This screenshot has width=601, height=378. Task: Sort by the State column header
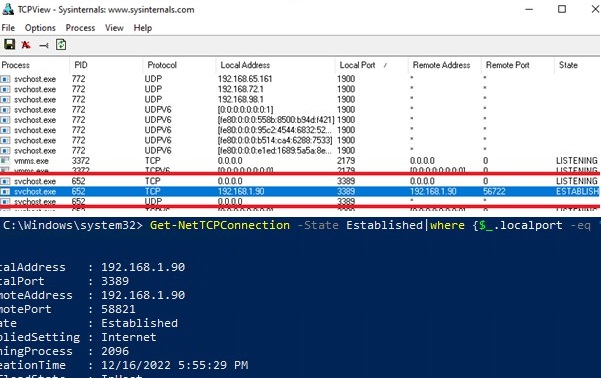pyautogui.click(x=577, y=65)
